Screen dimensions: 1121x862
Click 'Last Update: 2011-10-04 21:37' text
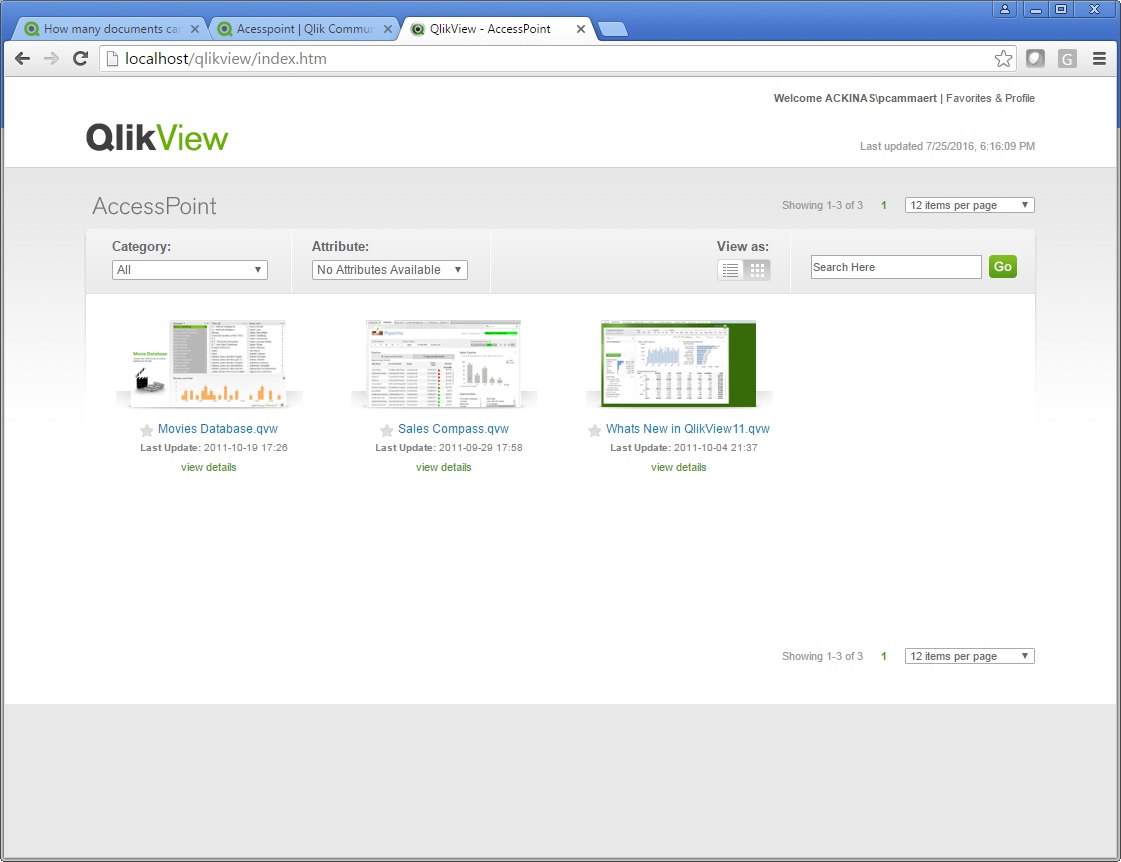(x=683, y=447)
